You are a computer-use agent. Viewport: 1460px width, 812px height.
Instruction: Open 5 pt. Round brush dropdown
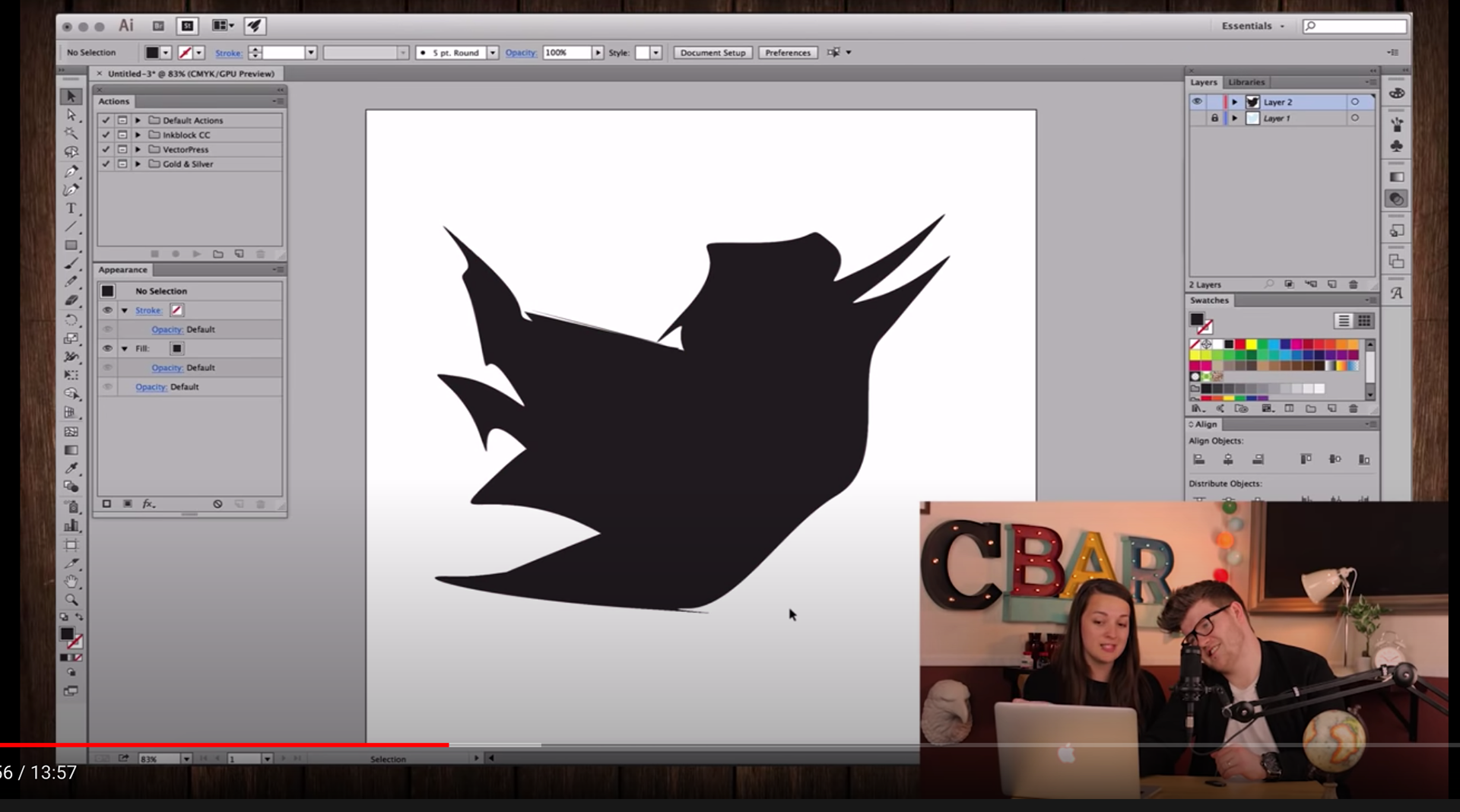[x=493, y=52]
